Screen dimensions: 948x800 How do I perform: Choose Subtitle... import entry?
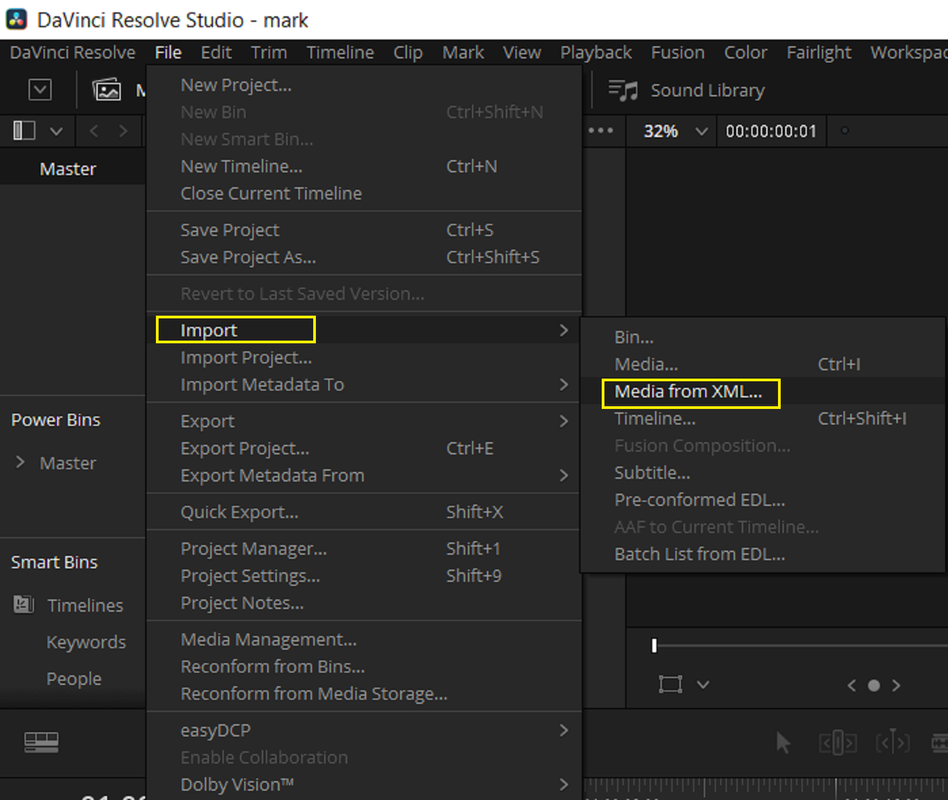coord(762,473)
